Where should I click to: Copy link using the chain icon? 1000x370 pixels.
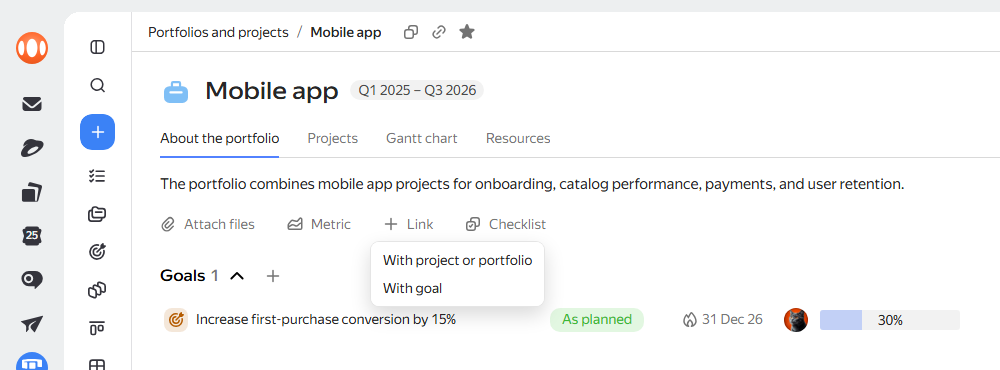(x=439, y=32)
